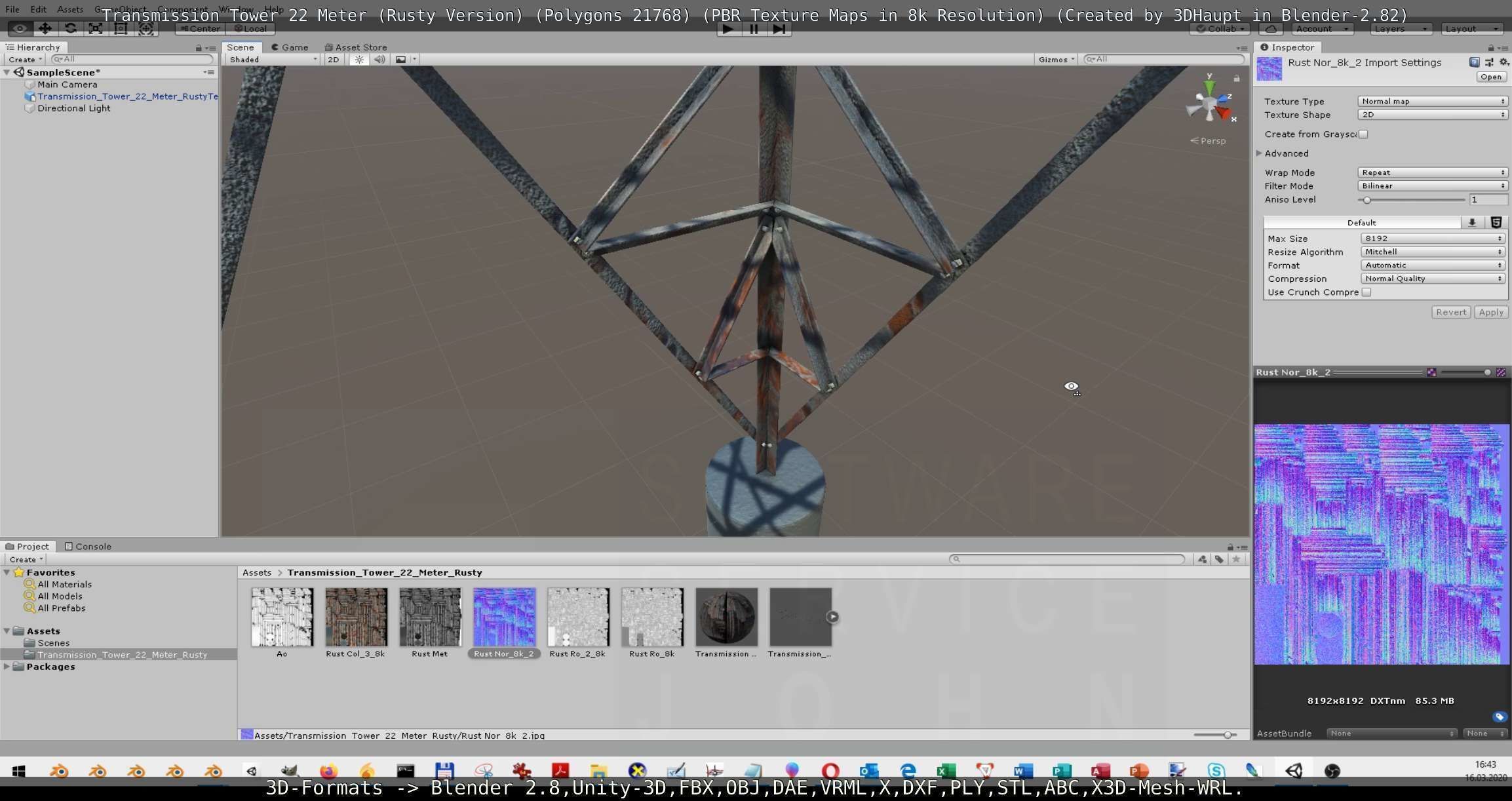Select the Rust Col_3_8k texture

(x=356, y=617)
